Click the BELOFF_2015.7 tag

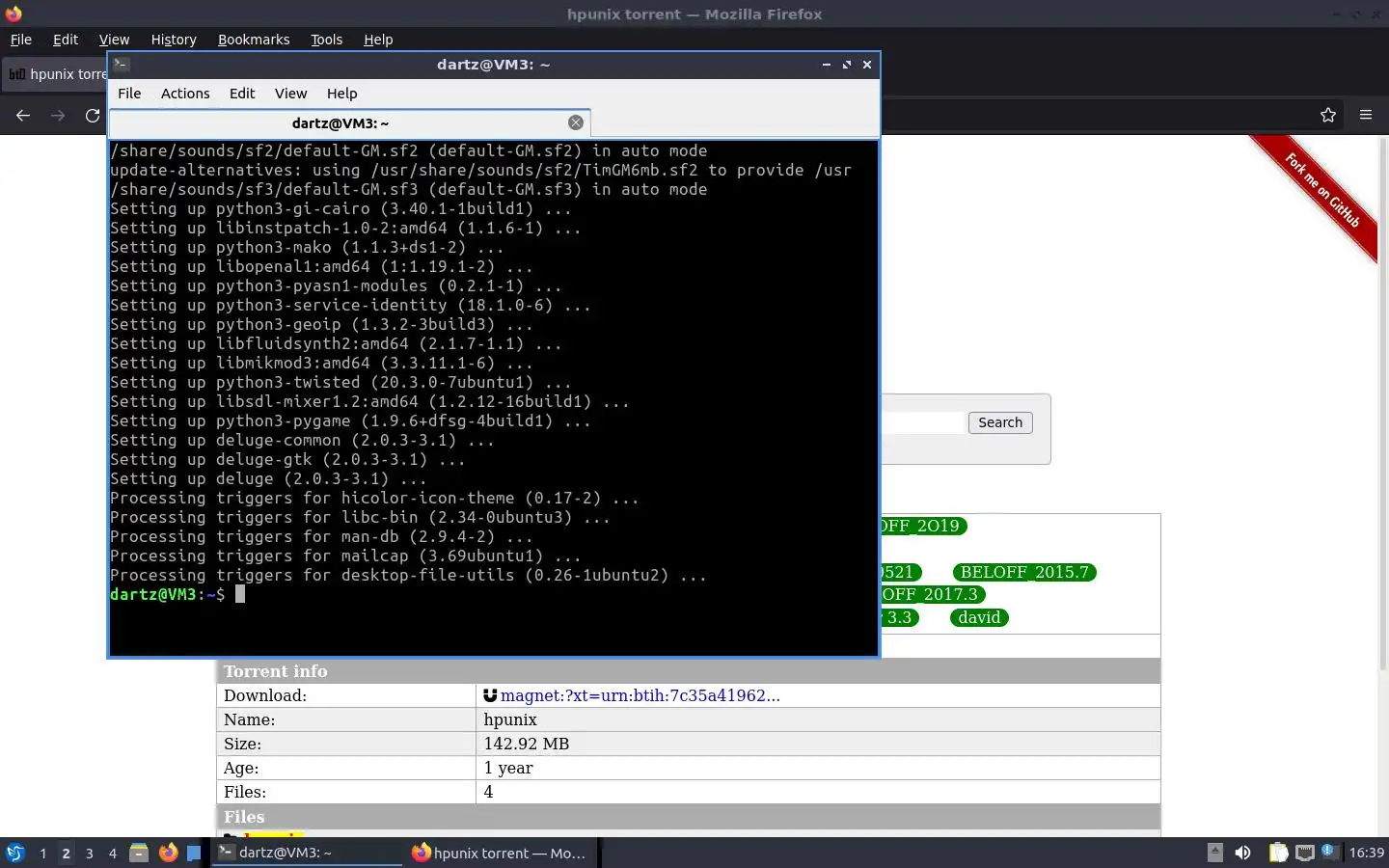pyautogui.click(x=1024, y=572)
